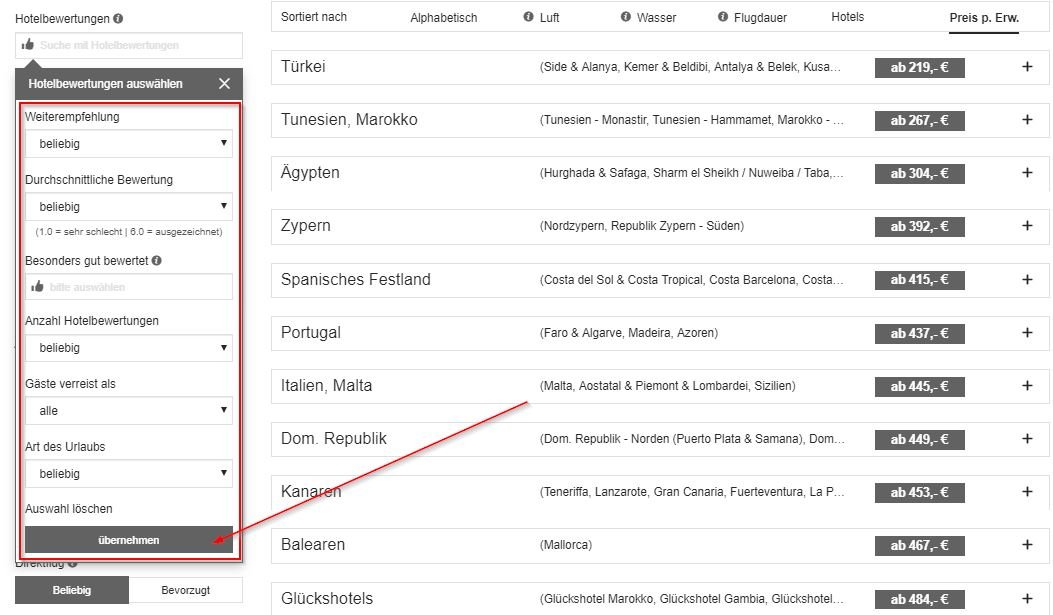Open the Gäste verreist als dropdown

coord(128,411)
